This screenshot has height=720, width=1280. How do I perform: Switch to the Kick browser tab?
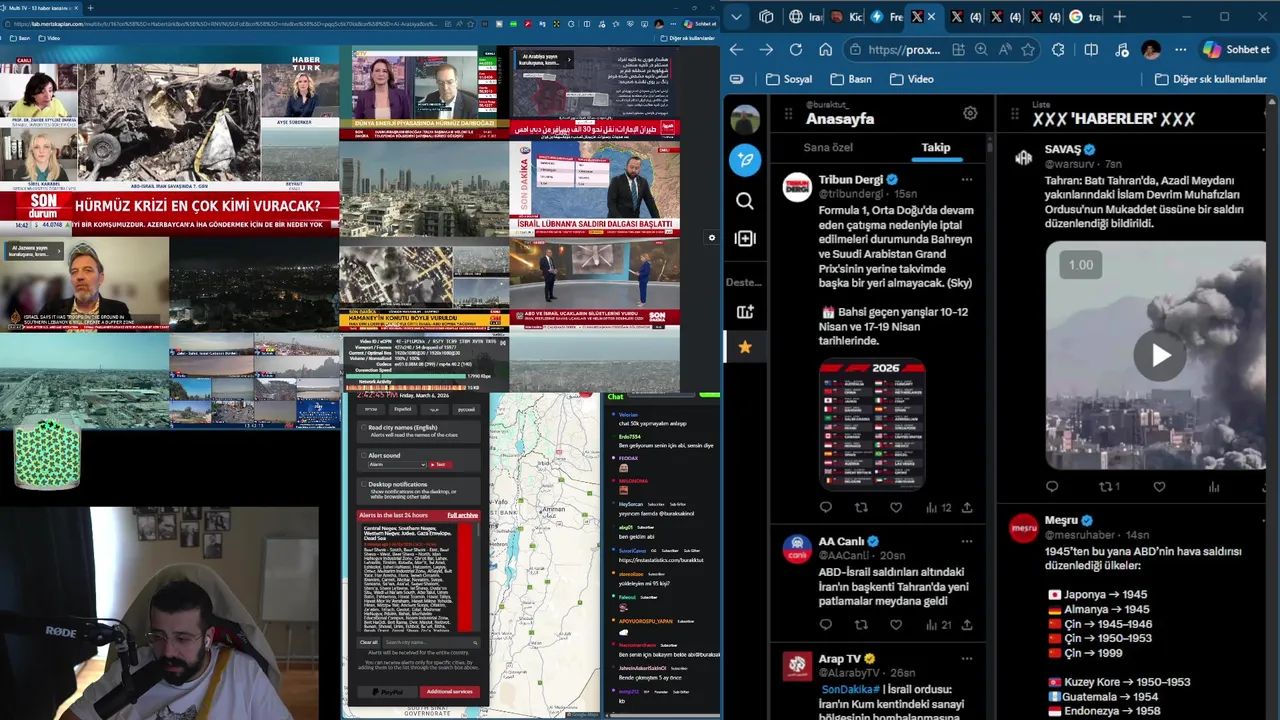click(846, 16)
